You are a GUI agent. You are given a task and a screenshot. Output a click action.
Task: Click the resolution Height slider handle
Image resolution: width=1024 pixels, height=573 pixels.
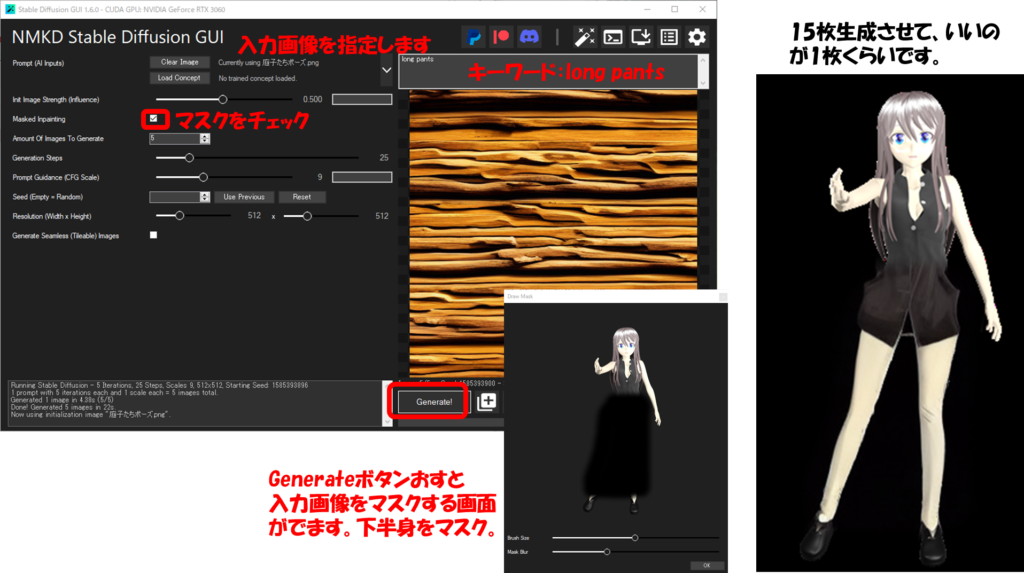307,216
